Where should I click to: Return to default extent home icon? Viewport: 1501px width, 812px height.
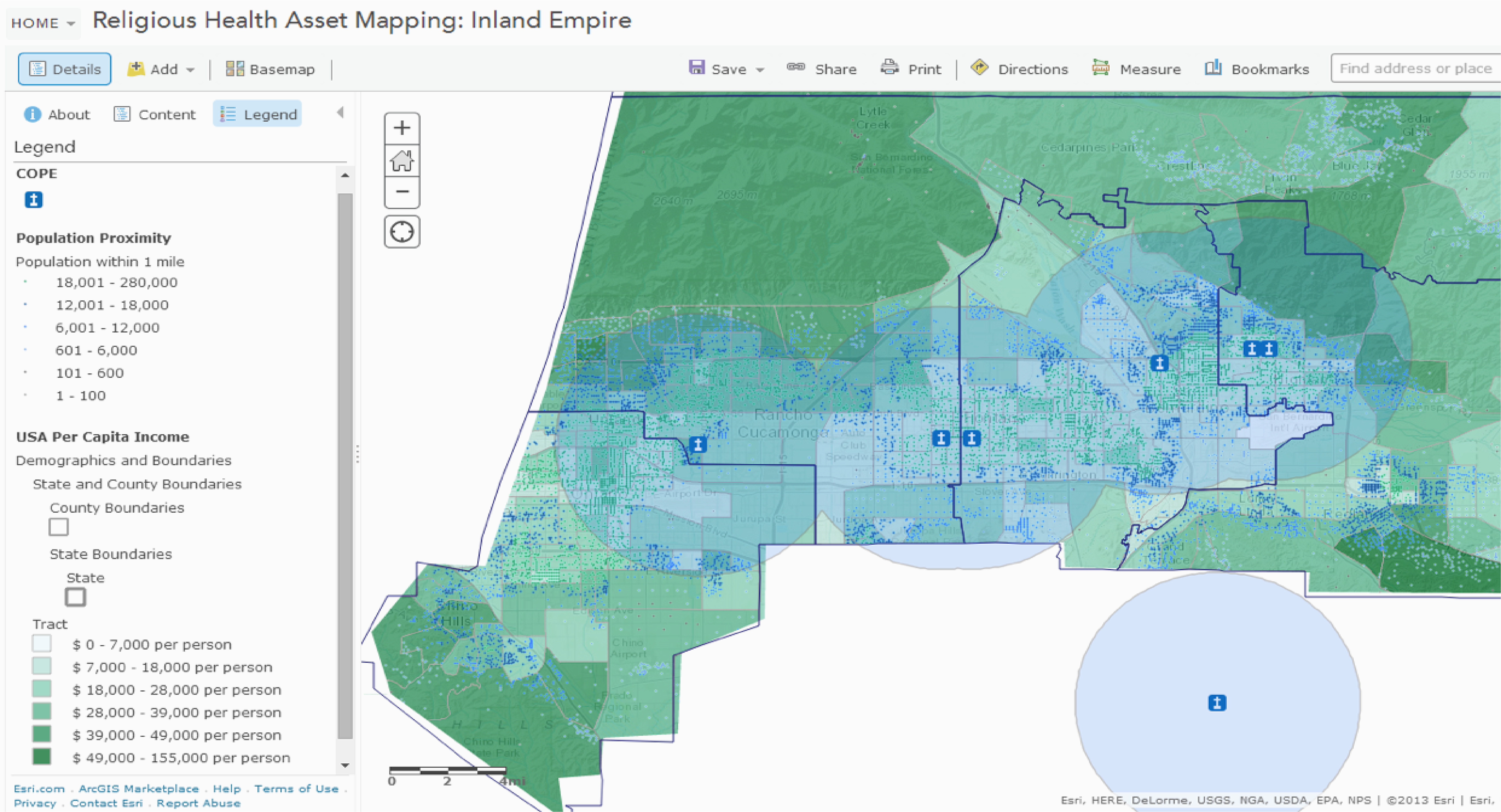pyautogui.click(x=402, y=160)
